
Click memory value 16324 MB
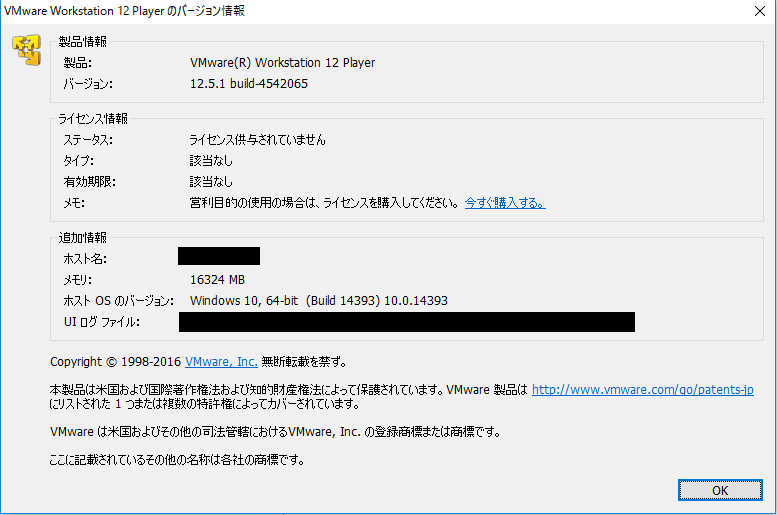[x=218, y=280]
